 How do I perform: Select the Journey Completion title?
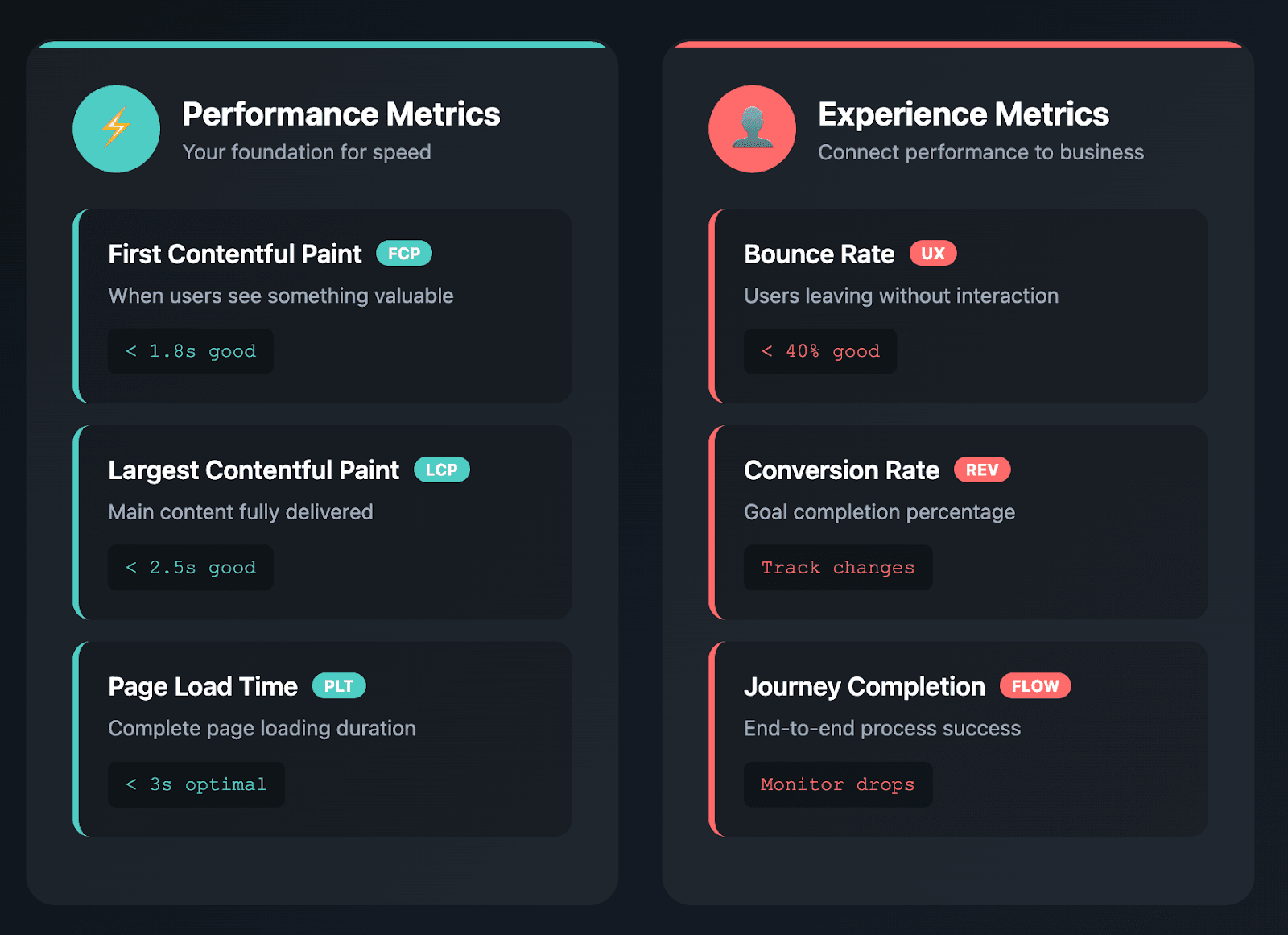pyautogui.click(x=865, y=687)
